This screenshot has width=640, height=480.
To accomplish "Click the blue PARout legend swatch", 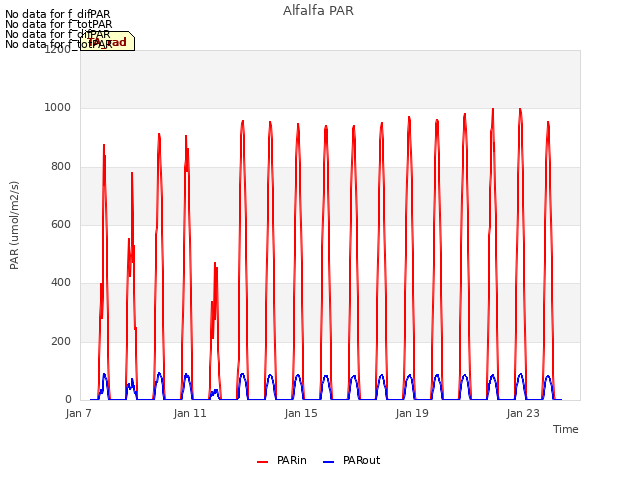I will coord(328,462).
